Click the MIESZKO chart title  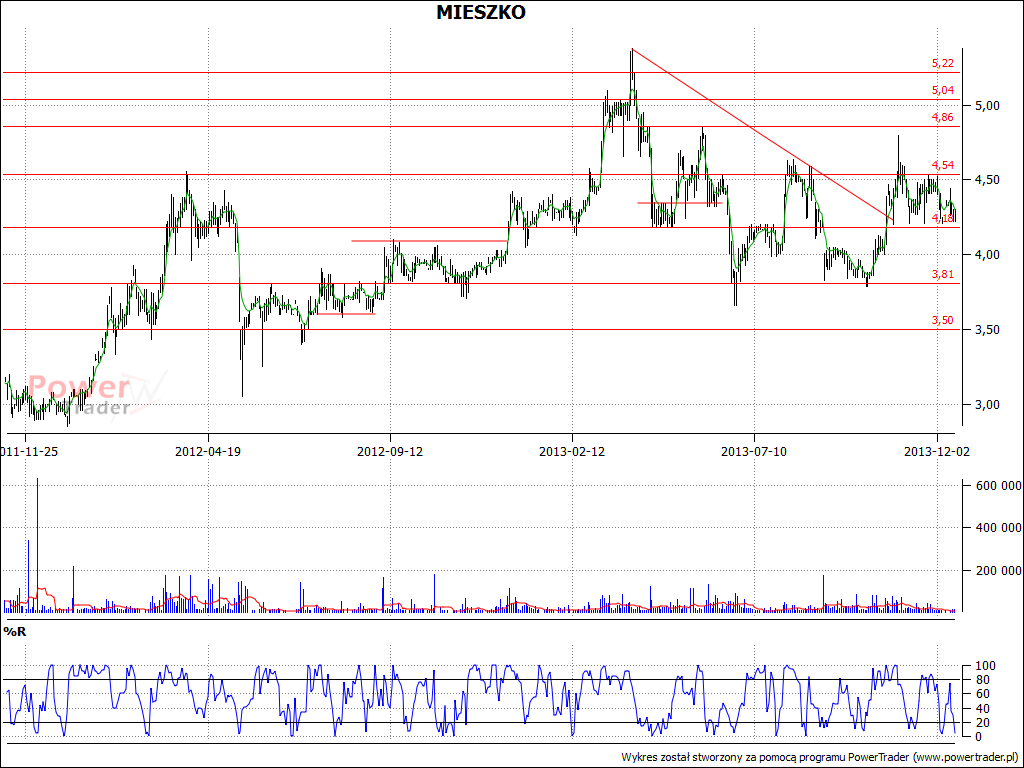481,12
